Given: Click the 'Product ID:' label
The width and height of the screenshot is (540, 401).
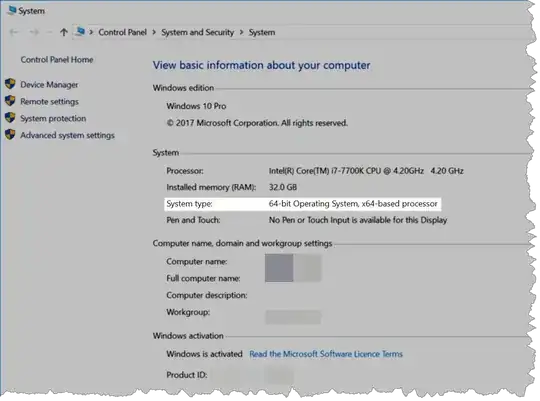Looking at the screenshot, I should pos(187,375).
